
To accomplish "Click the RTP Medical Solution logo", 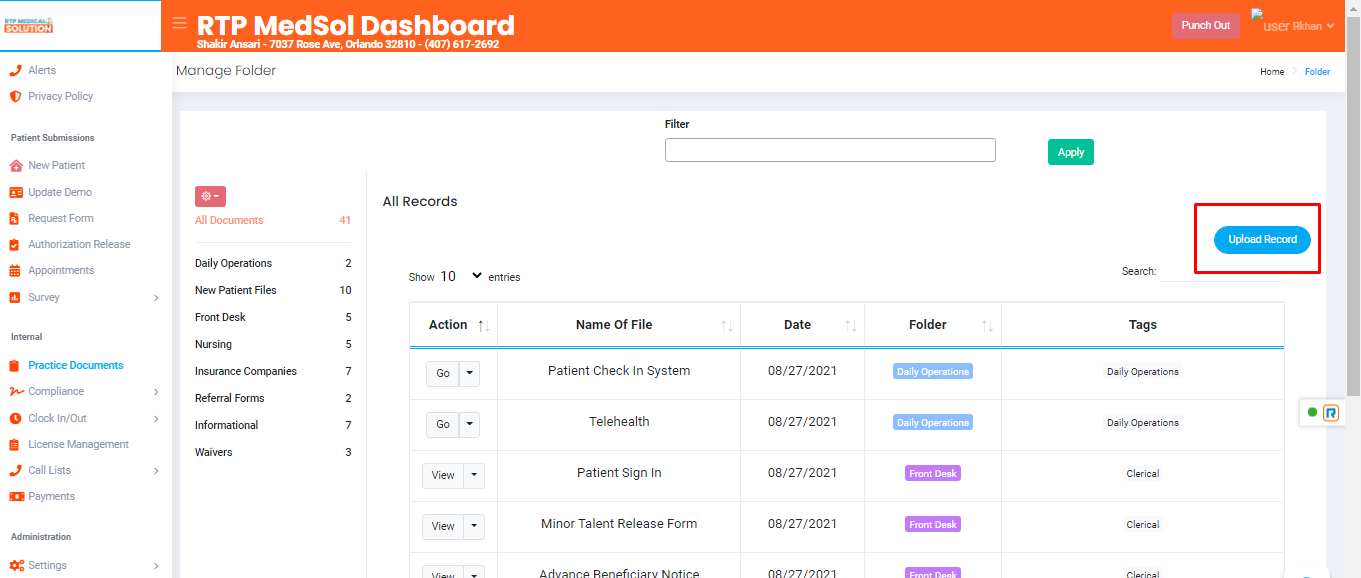I will coord(29,25).
